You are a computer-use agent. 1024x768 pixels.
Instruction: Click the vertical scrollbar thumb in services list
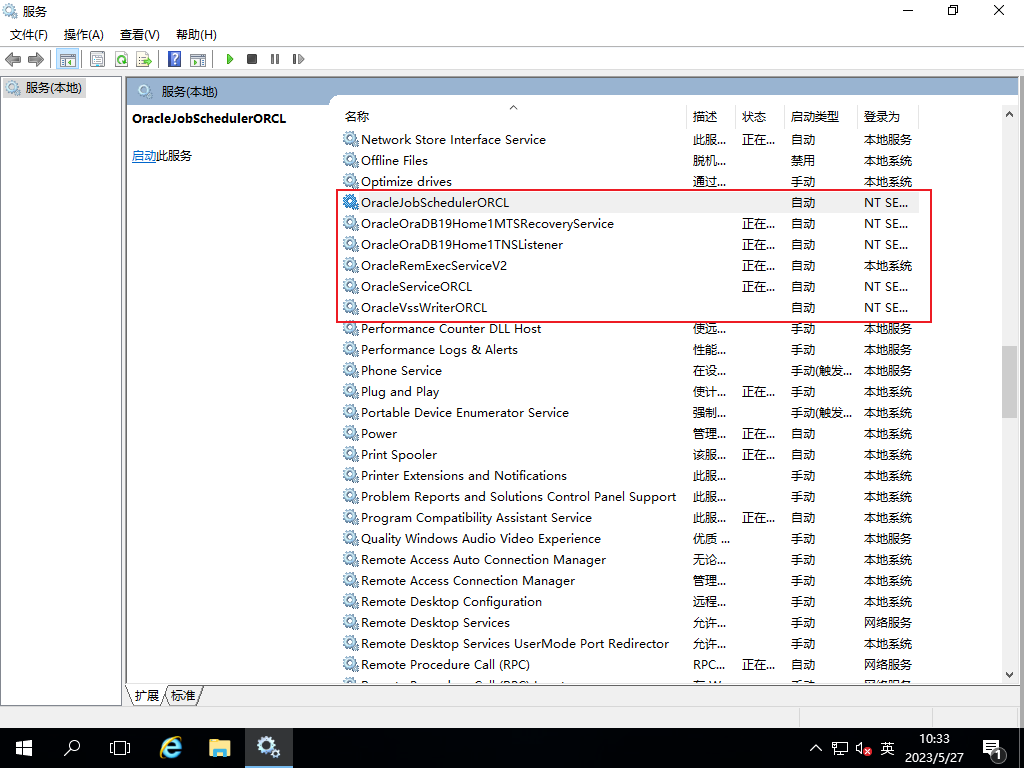point(1009,381)
